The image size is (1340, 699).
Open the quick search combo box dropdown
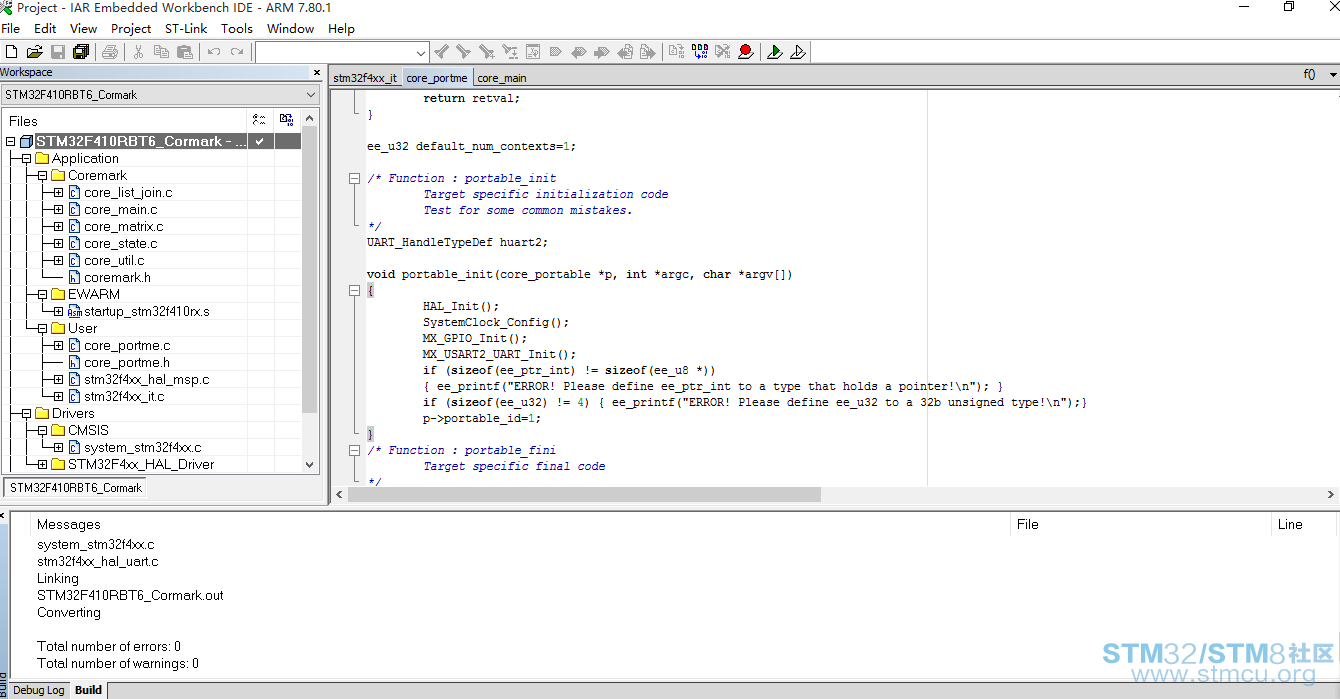[x=421, y=52]
